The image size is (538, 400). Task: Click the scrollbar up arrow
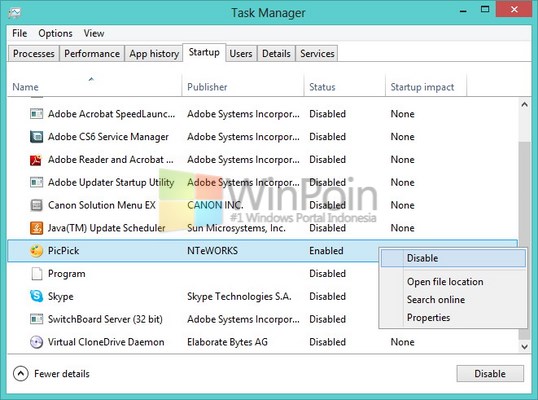click(524, 105)
